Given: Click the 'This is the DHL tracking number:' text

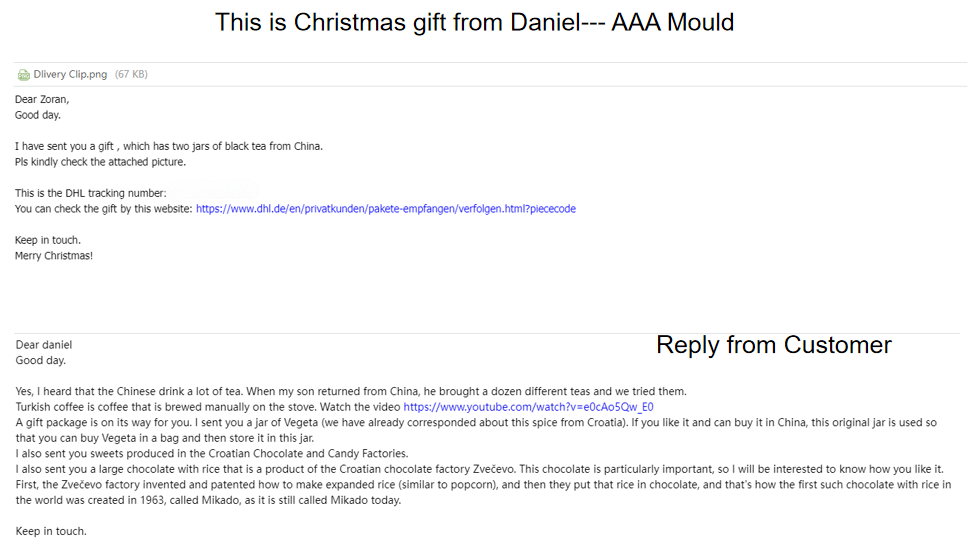Looking at the screenshot, I should (91, 193).
